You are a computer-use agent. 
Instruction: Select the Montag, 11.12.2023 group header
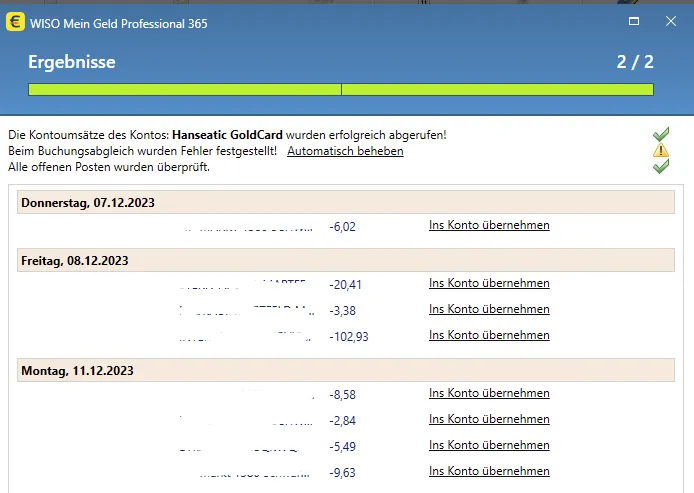tap(75, 371)
